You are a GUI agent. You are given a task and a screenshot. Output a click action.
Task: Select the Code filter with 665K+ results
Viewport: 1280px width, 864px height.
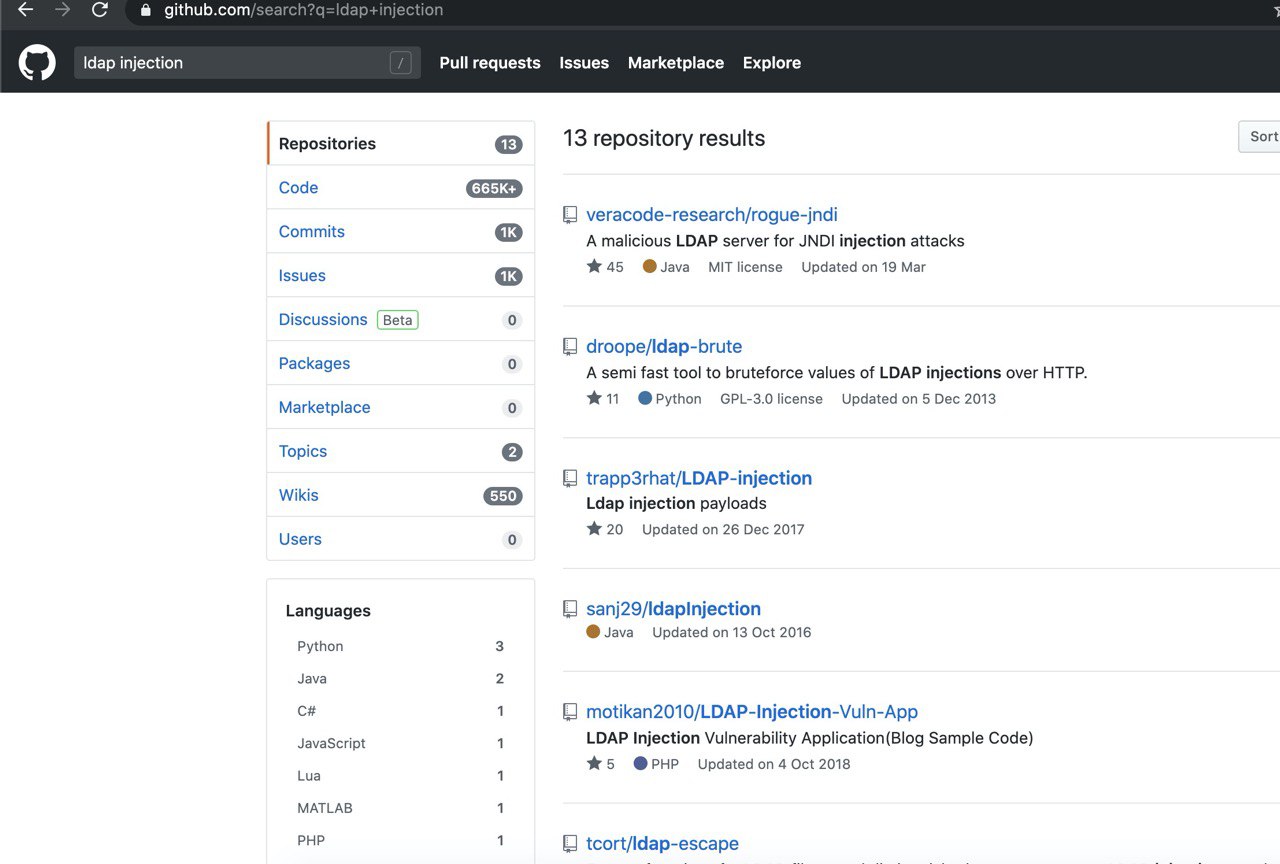click(x=401, y=187)
